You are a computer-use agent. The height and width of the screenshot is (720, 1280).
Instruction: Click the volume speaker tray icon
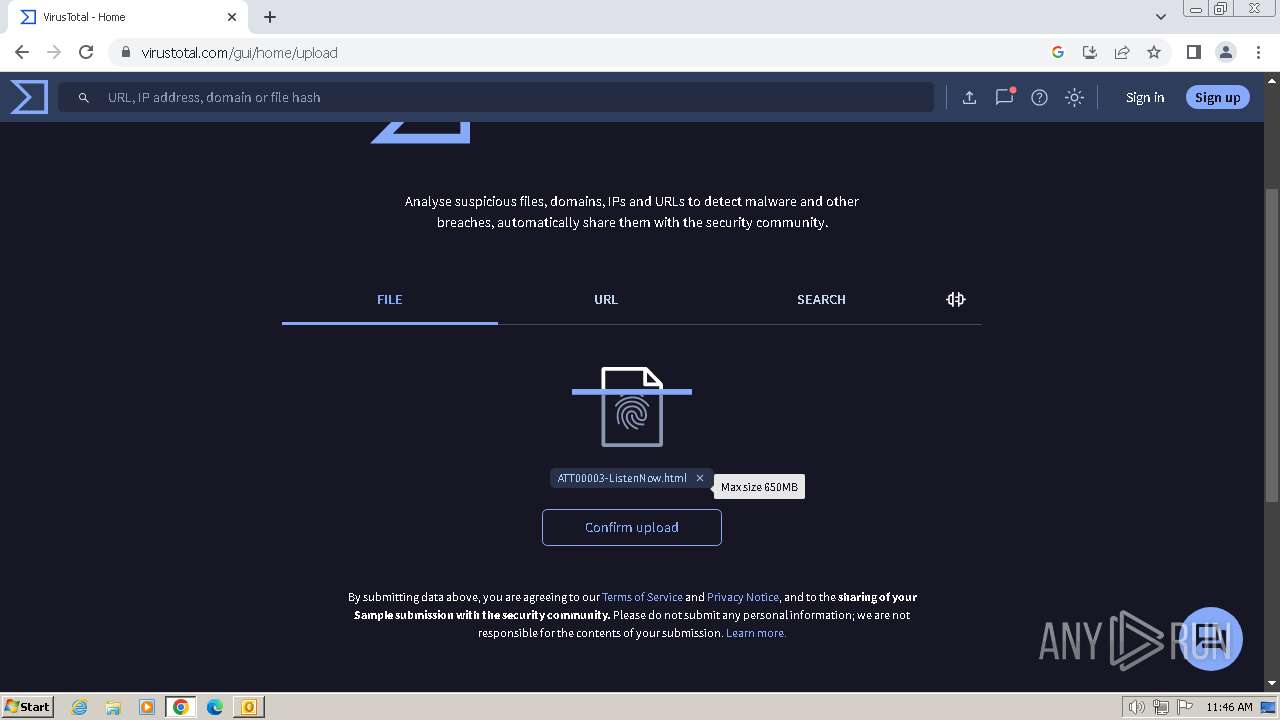[x=1137, y=707]
